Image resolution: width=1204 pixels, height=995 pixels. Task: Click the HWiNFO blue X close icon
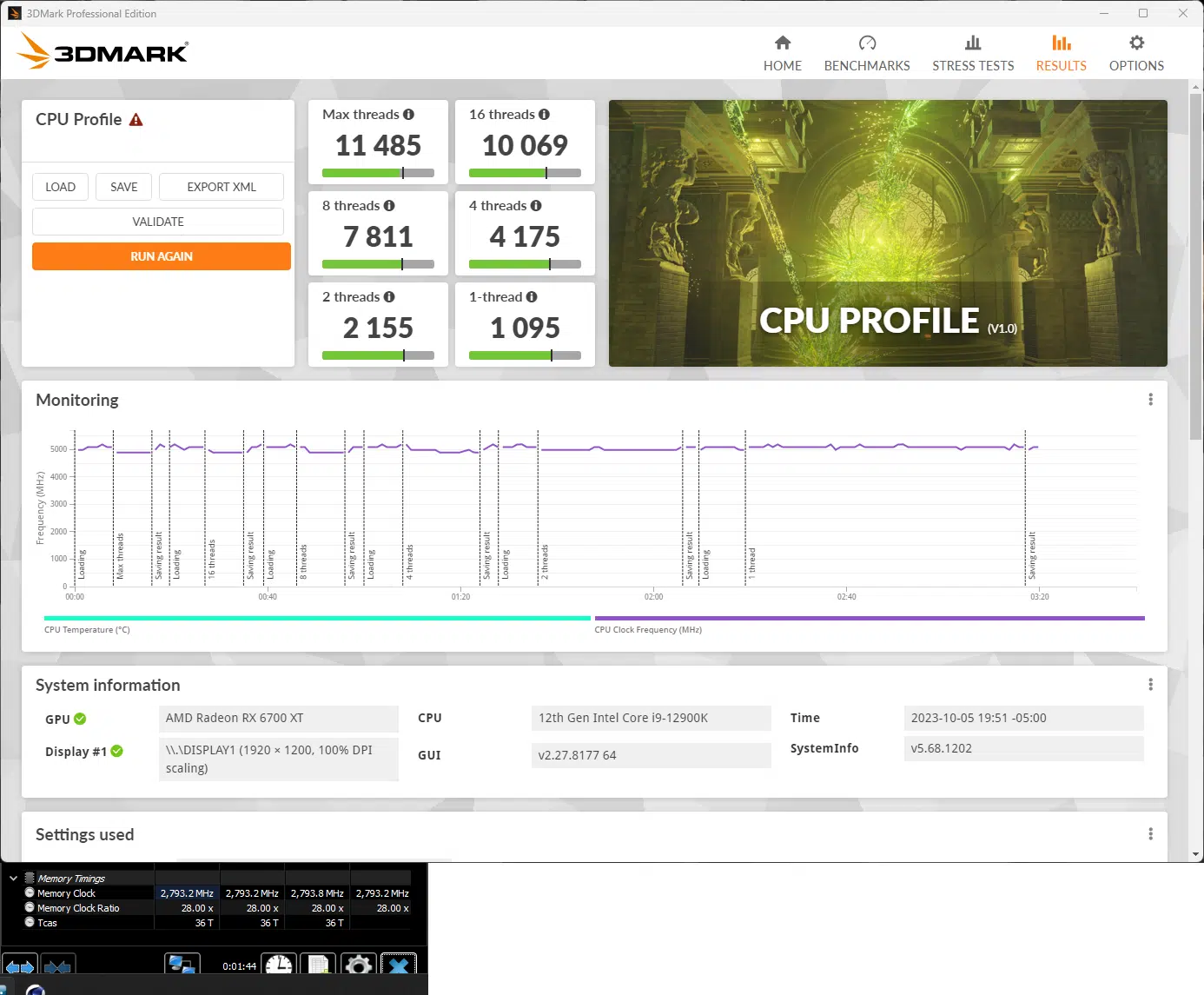[399, 965]
